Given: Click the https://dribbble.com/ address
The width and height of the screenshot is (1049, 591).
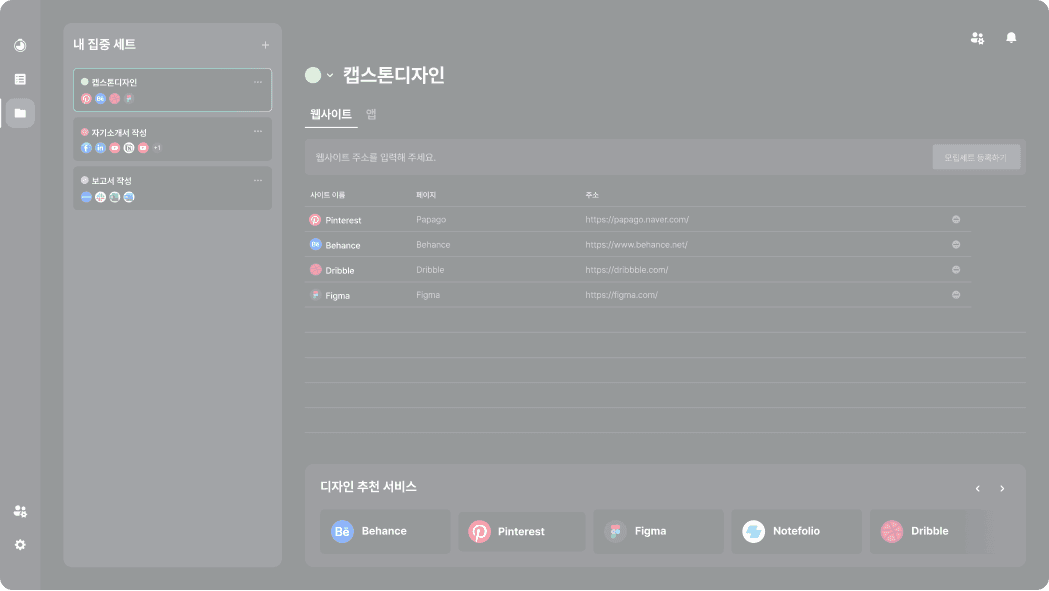Looking at the screenshot, I should pos(627,270).
